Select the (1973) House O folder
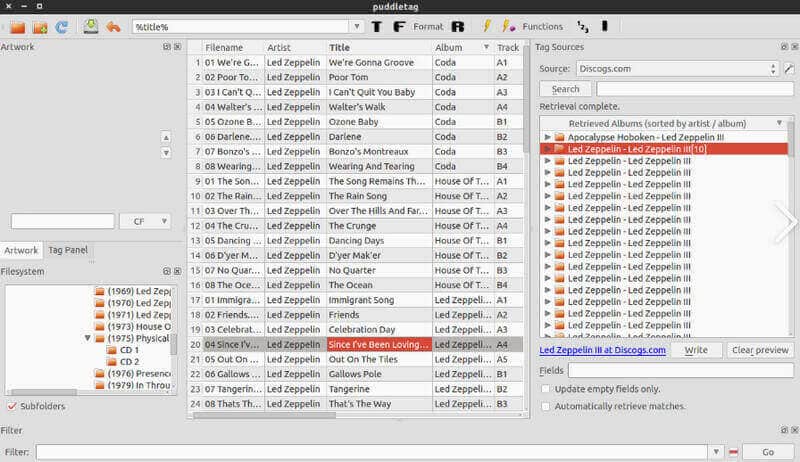The width and height of the screenshot is (800, 462). pyautogui.click(x=133, y=326)
